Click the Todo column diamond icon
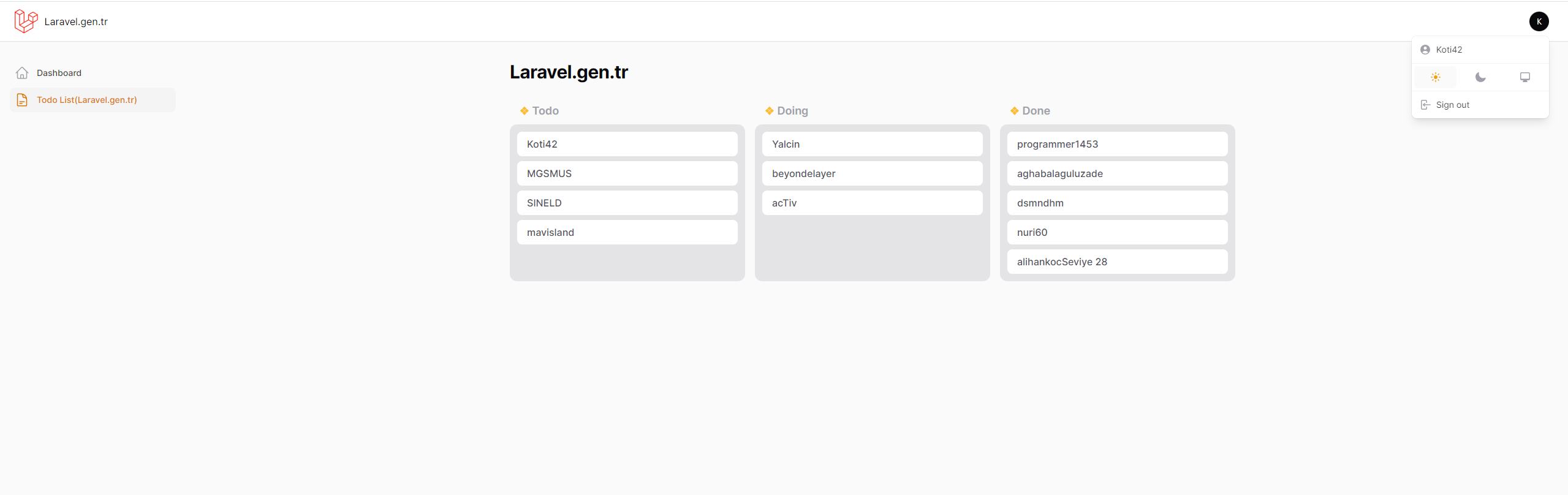 pyautogui.click(x=525, y=111)
